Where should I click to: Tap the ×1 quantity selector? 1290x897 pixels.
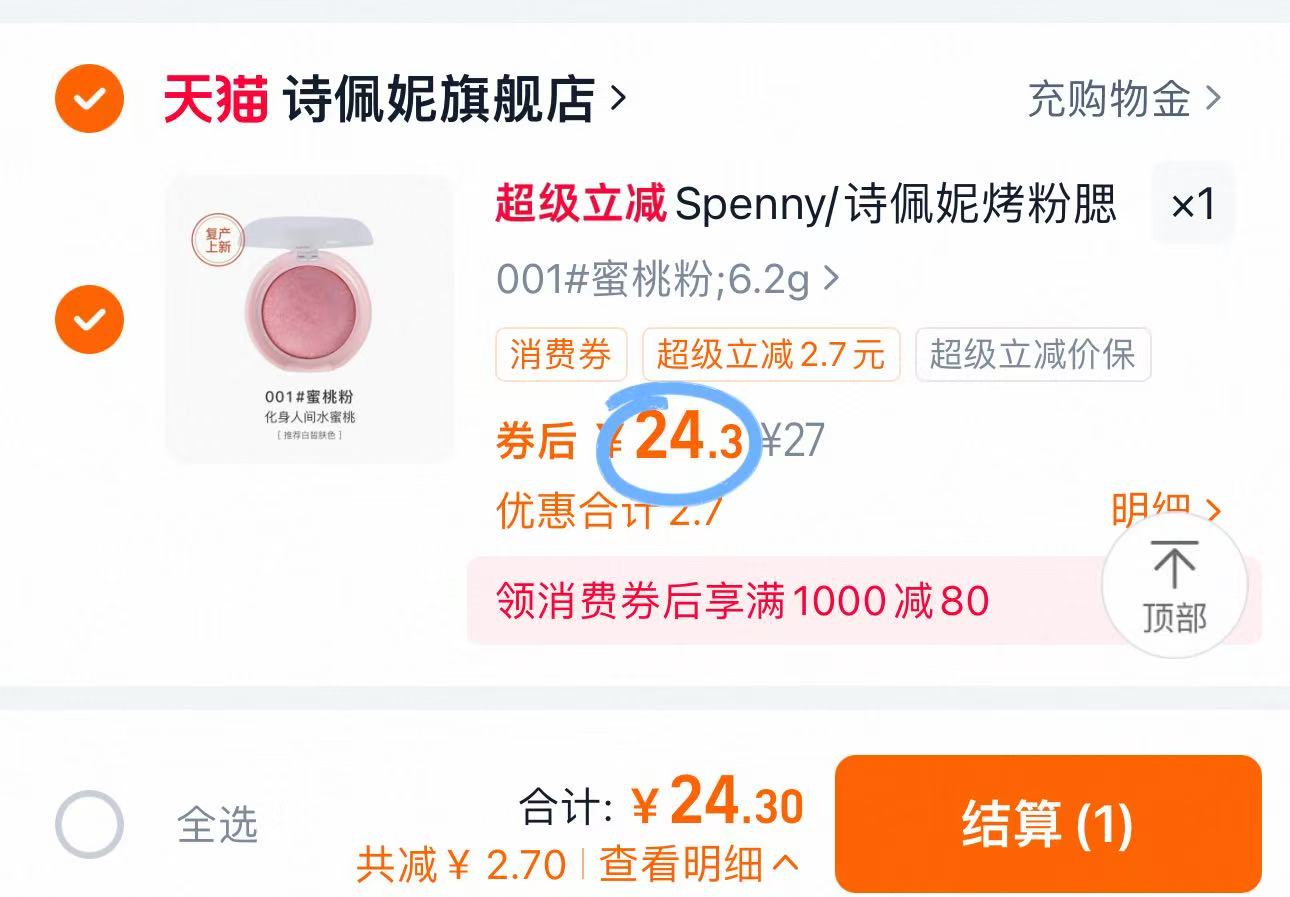click(x=1193, y=204)
